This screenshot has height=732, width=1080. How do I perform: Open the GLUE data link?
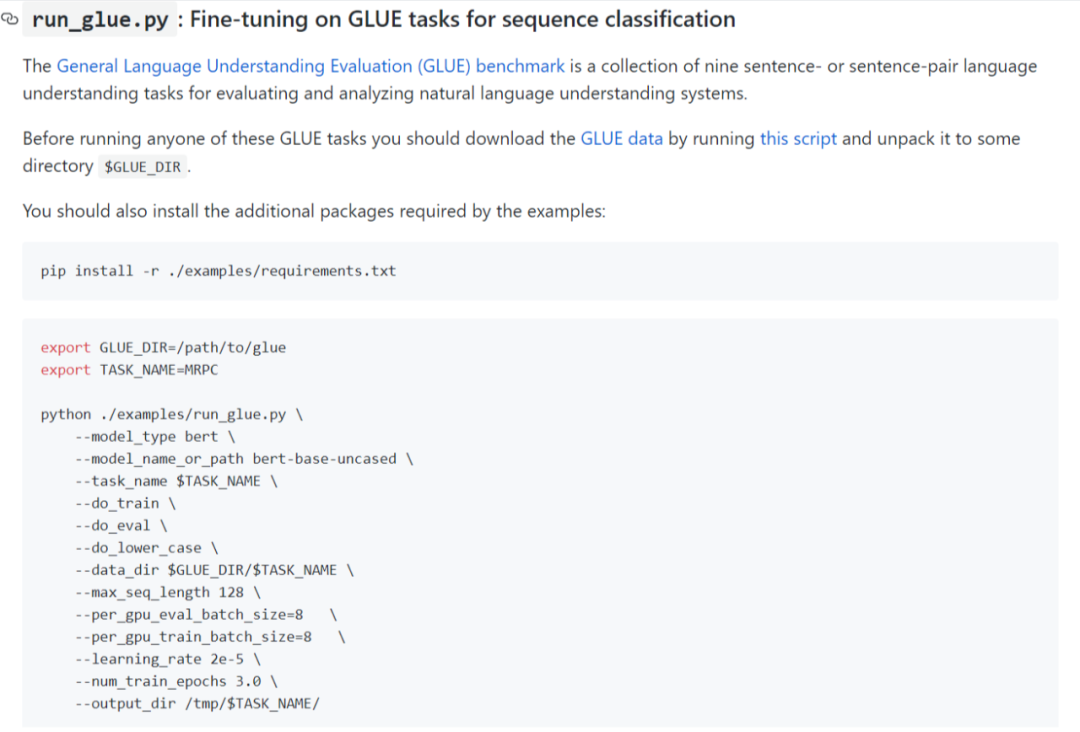(621, 139)
